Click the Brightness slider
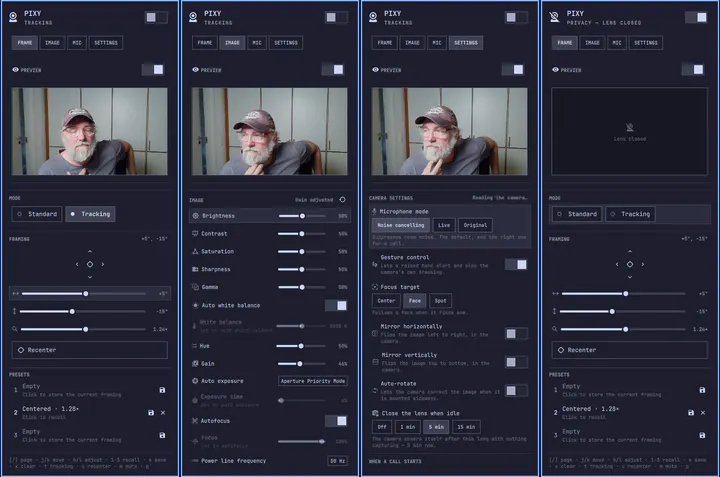 [x=302, y=216]
